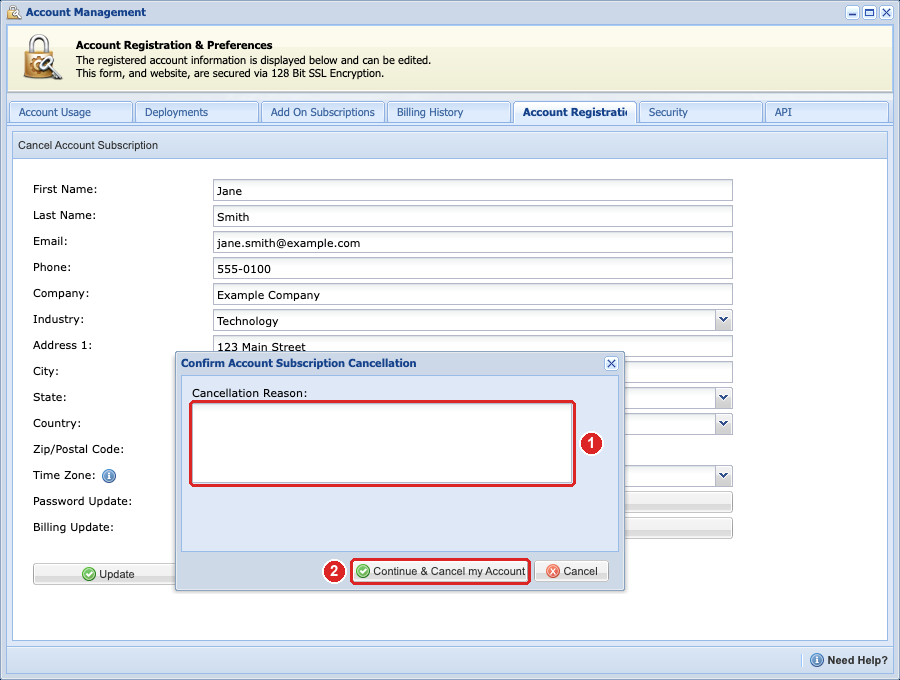Click the red X icon on Cancel button
Viewport: 900px width, 680px height.
(553, 571)
